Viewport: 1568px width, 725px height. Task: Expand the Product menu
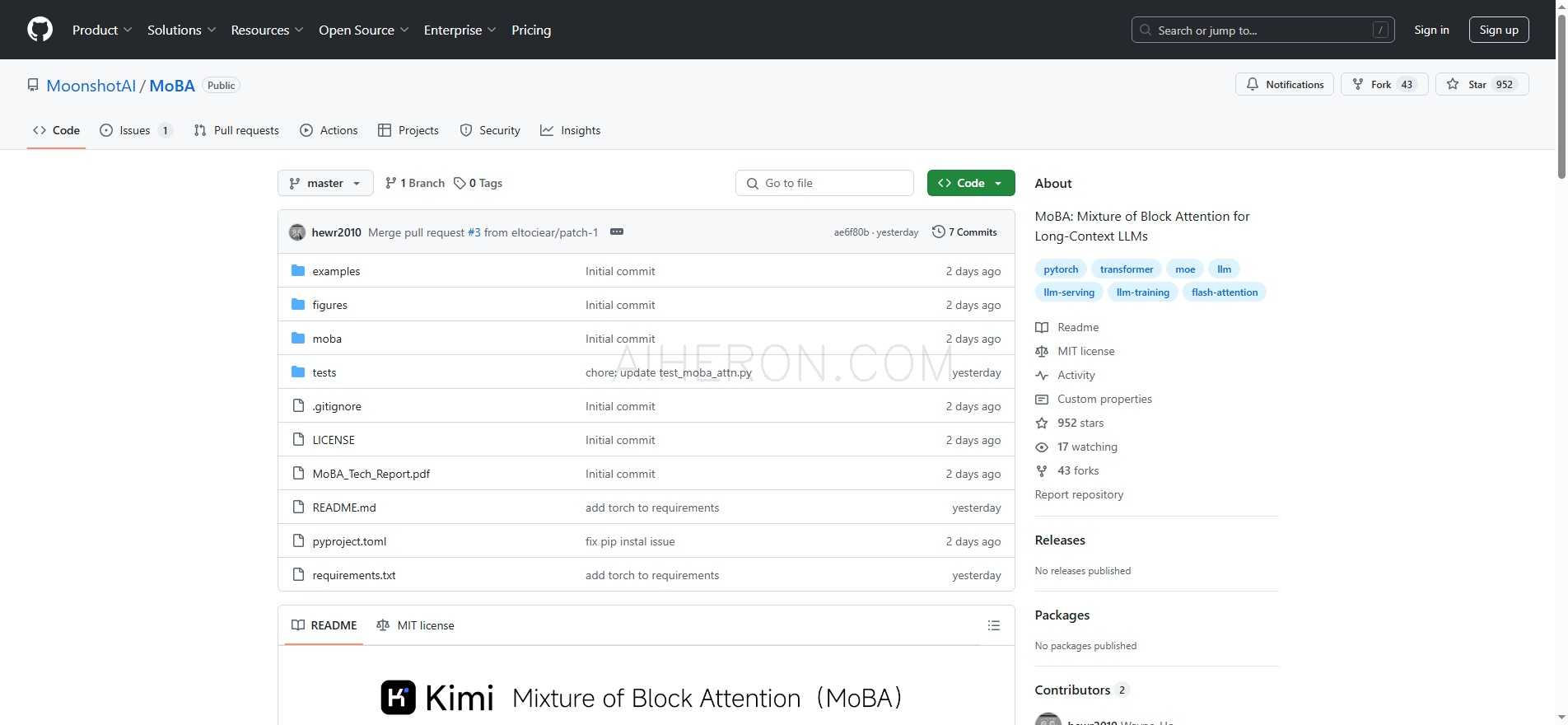pyautogui.click(x=101, y=30)
